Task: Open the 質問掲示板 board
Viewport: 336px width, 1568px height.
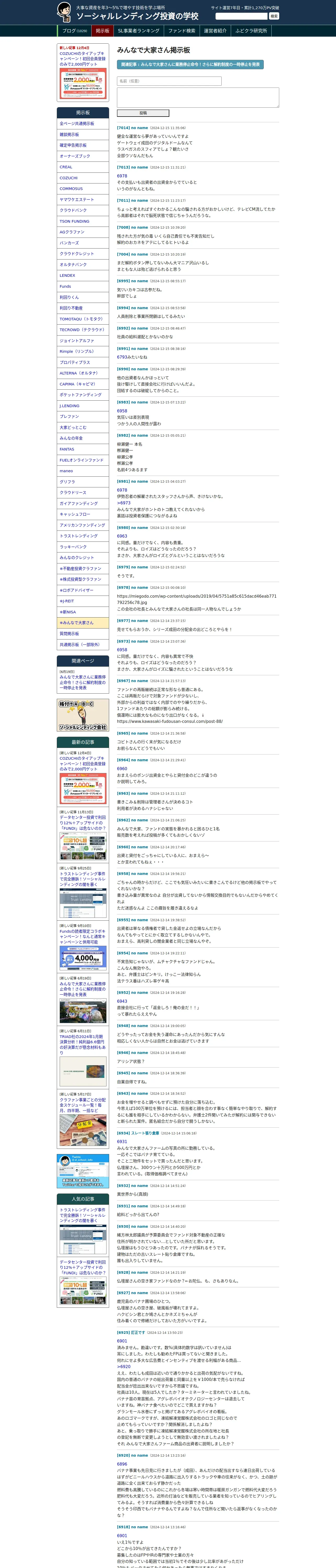Action: coord(83,634)
